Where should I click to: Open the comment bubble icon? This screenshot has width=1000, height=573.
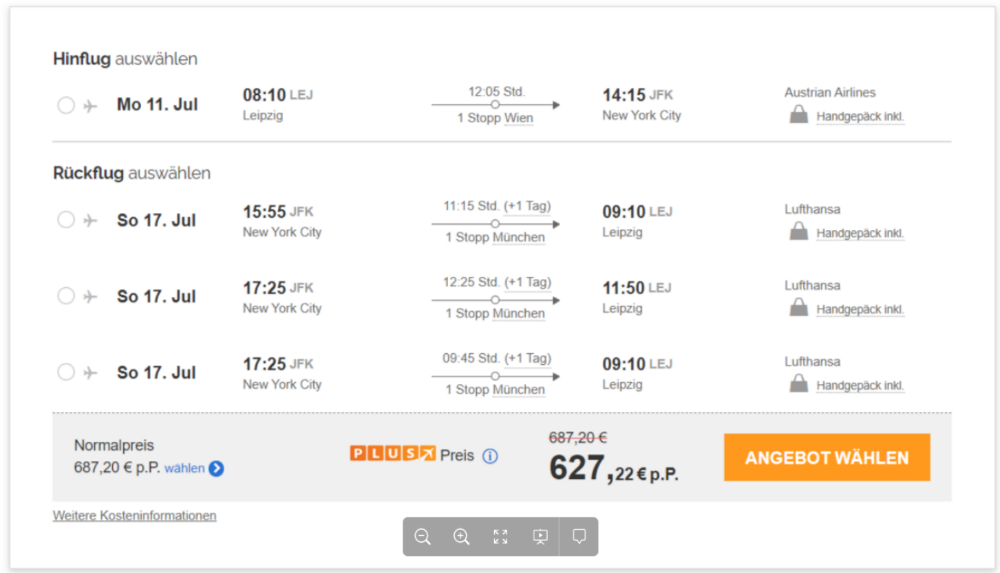579,536
